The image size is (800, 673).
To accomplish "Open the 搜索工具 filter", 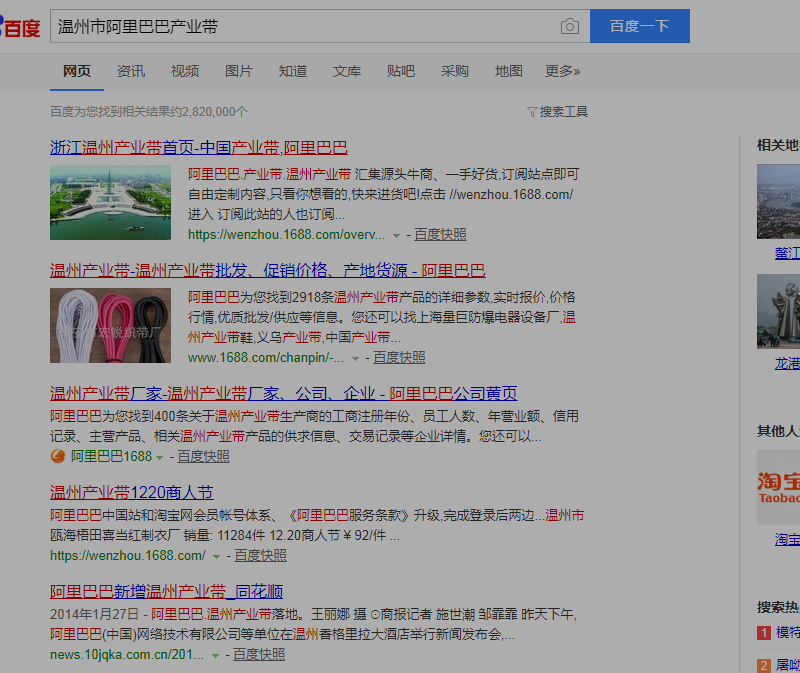I will pyautogui.click(x=557, y=111).
